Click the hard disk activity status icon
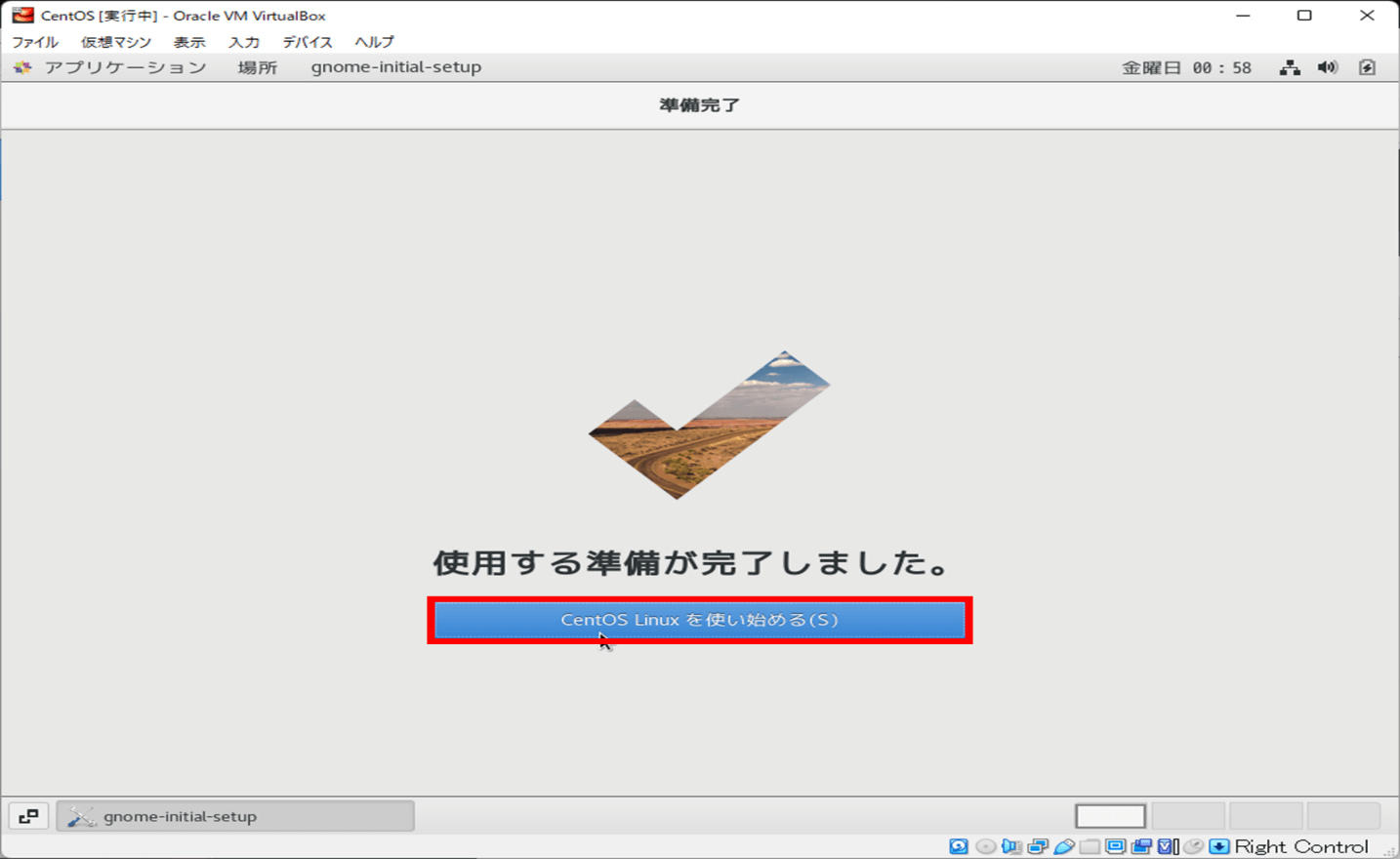 [959, 846]
